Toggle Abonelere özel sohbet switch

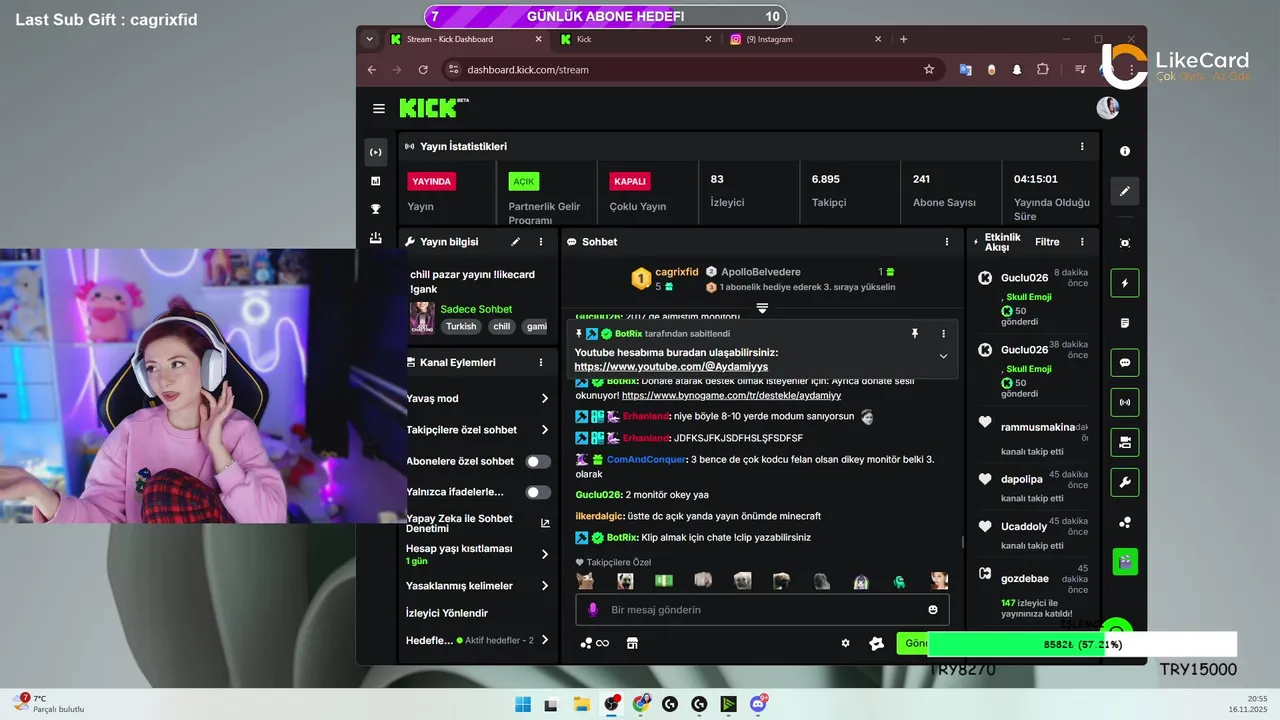(x=538, y=461)
